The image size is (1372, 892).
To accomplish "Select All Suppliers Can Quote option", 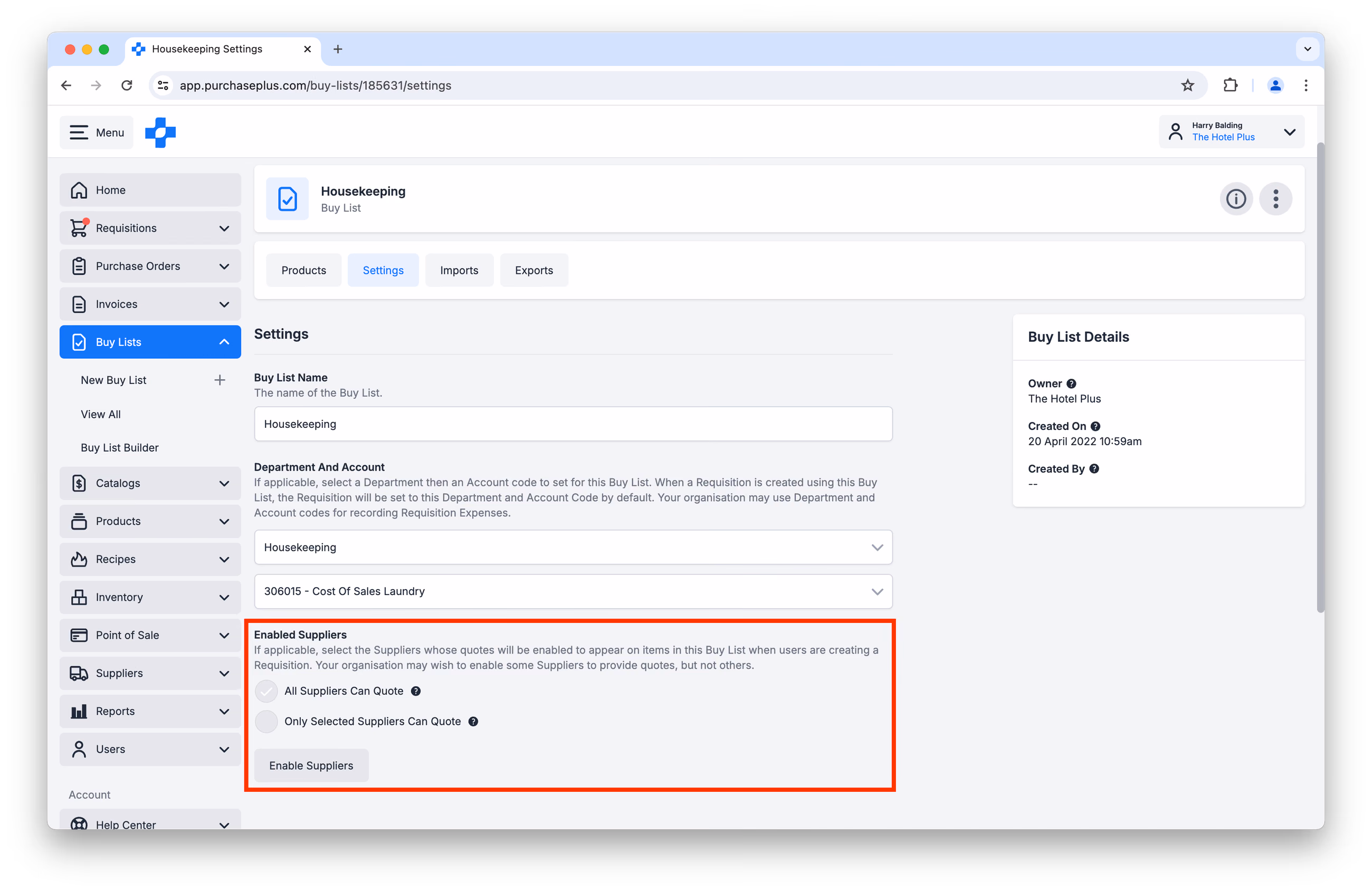I will click(266, 691).
